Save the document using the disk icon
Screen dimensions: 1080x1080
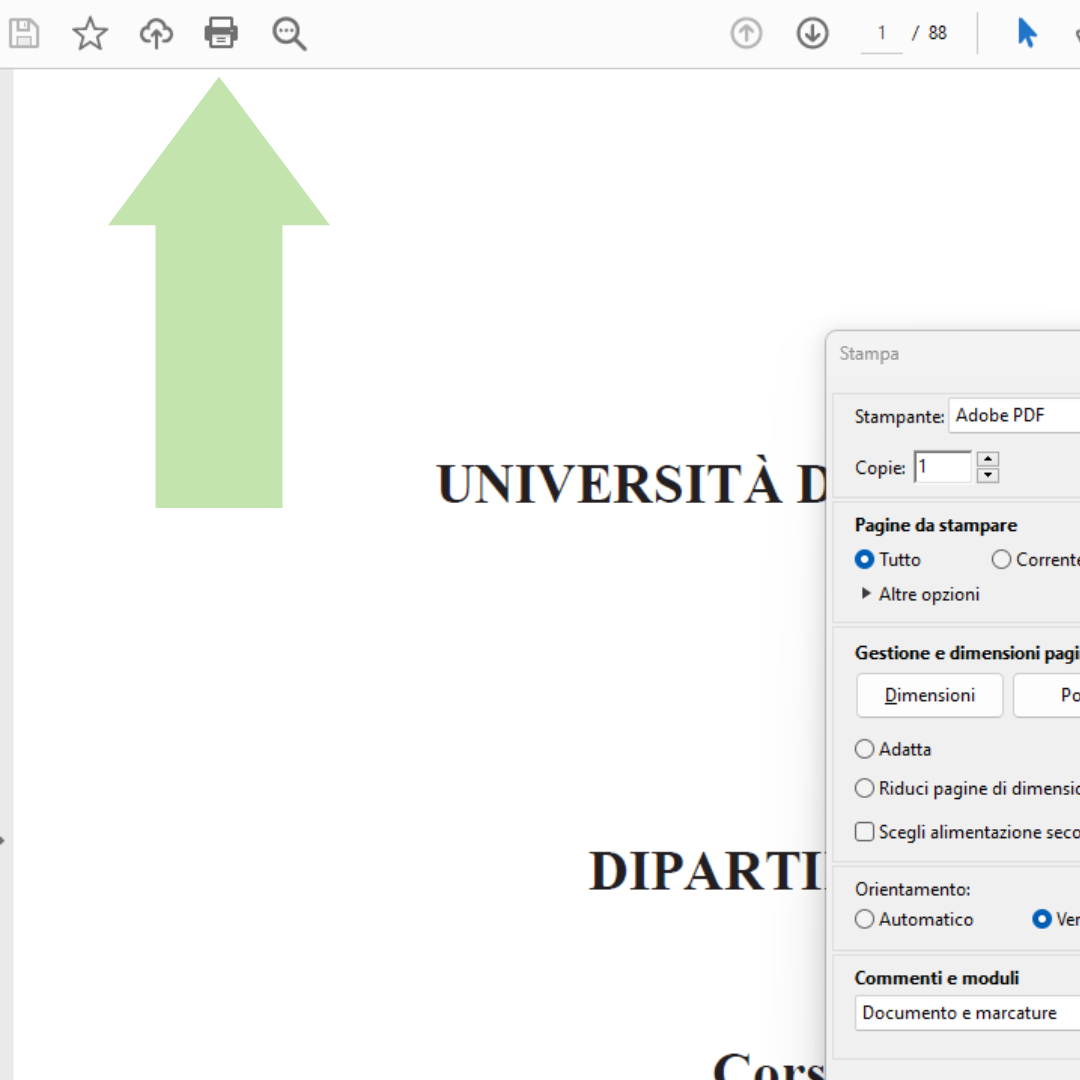pos(24,33)
